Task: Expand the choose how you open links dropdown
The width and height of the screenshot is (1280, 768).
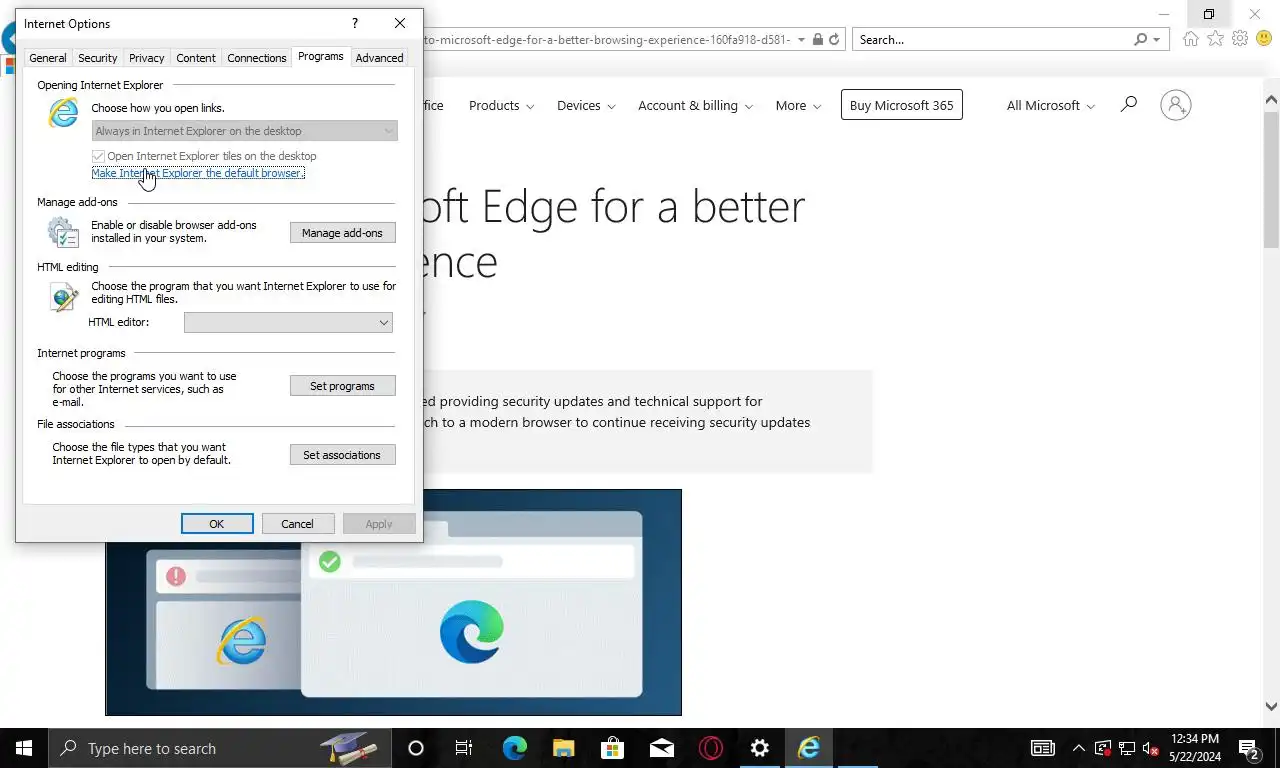Action: [245, 131]
